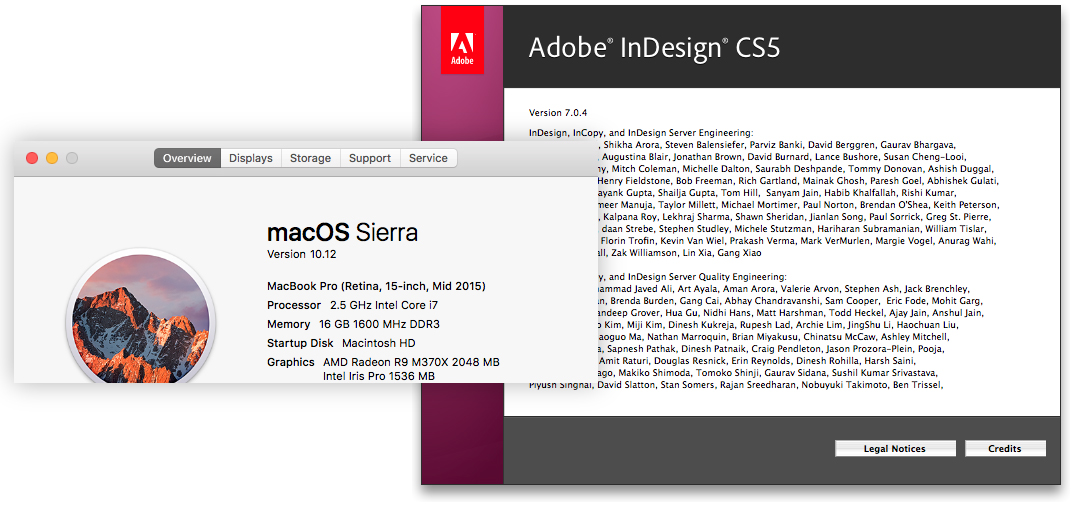Click the Startup Disk value 'Macintosh HD'
The height and width of the screenshot is (510, 1075).
tap(378, 343)
